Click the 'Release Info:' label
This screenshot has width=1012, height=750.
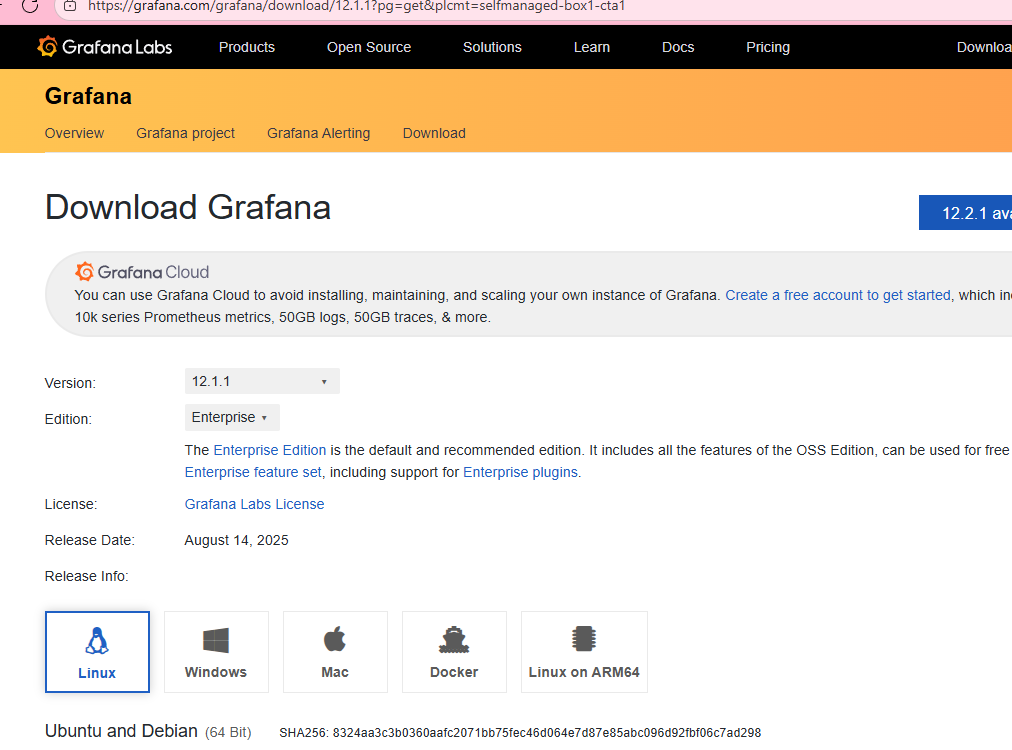coord(86,576)
